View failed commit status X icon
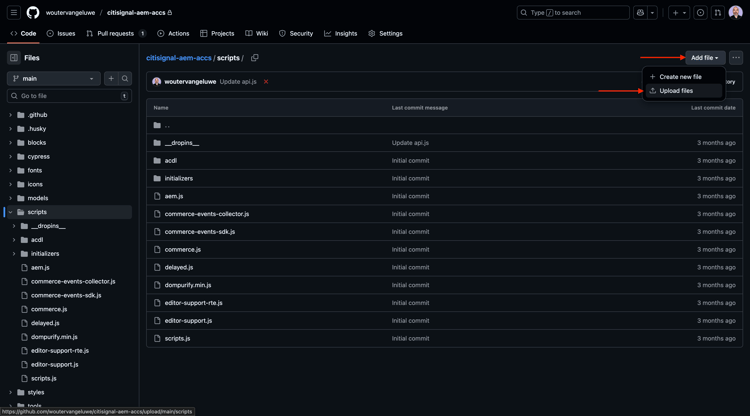 (266, 82)
